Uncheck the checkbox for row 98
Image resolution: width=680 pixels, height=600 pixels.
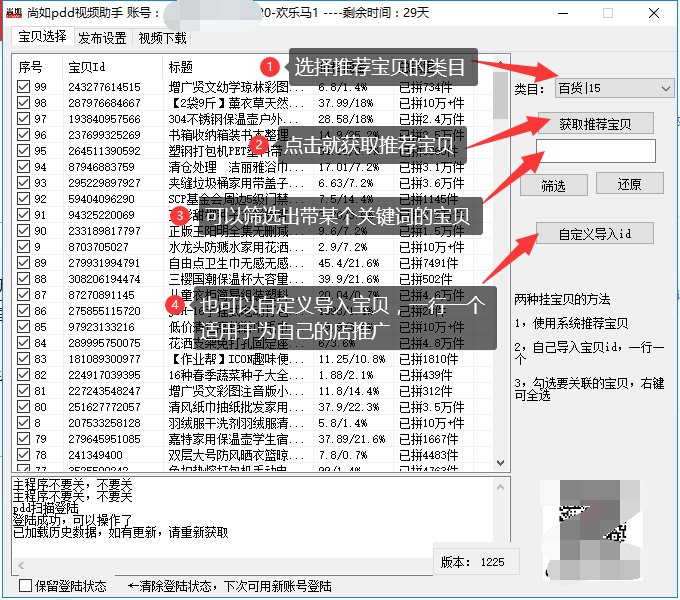(23, 103)
